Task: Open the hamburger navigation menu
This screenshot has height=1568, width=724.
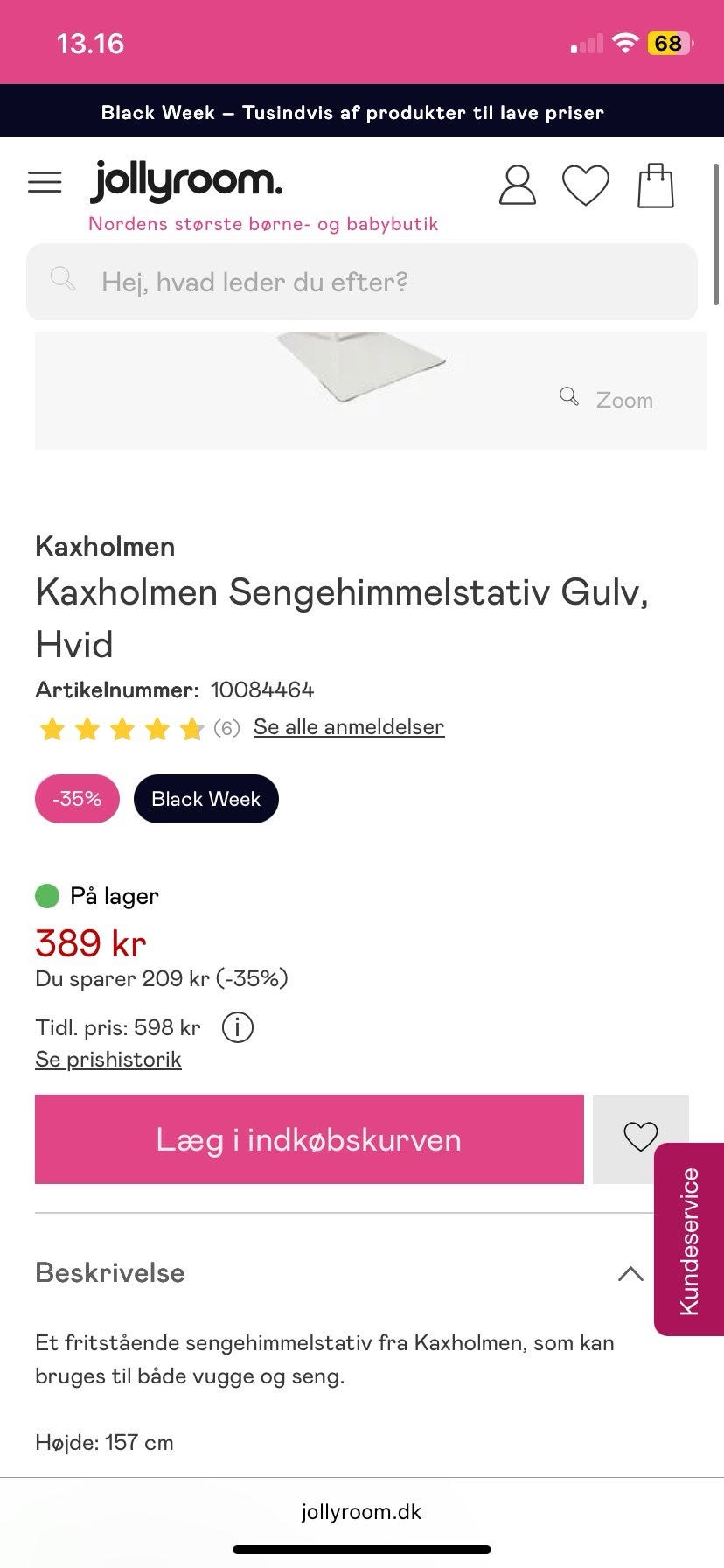Action: click(x=45, y=182)
